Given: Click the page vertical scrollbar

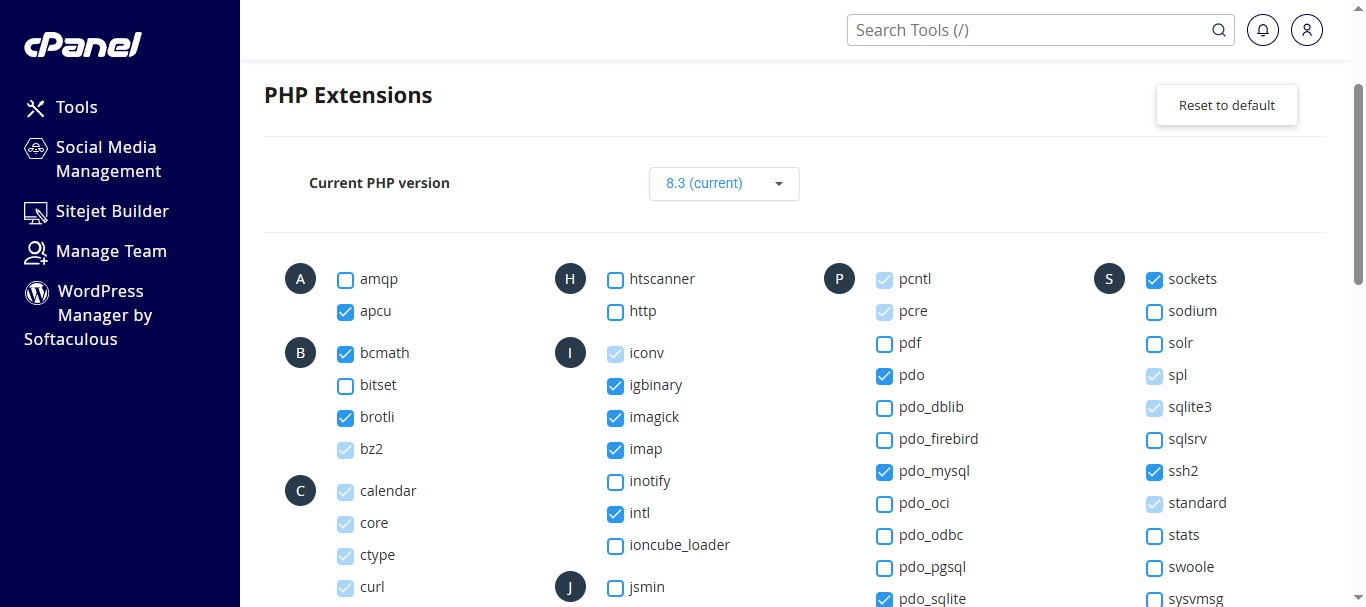Looking at the screenshot, I should 1358,184.
